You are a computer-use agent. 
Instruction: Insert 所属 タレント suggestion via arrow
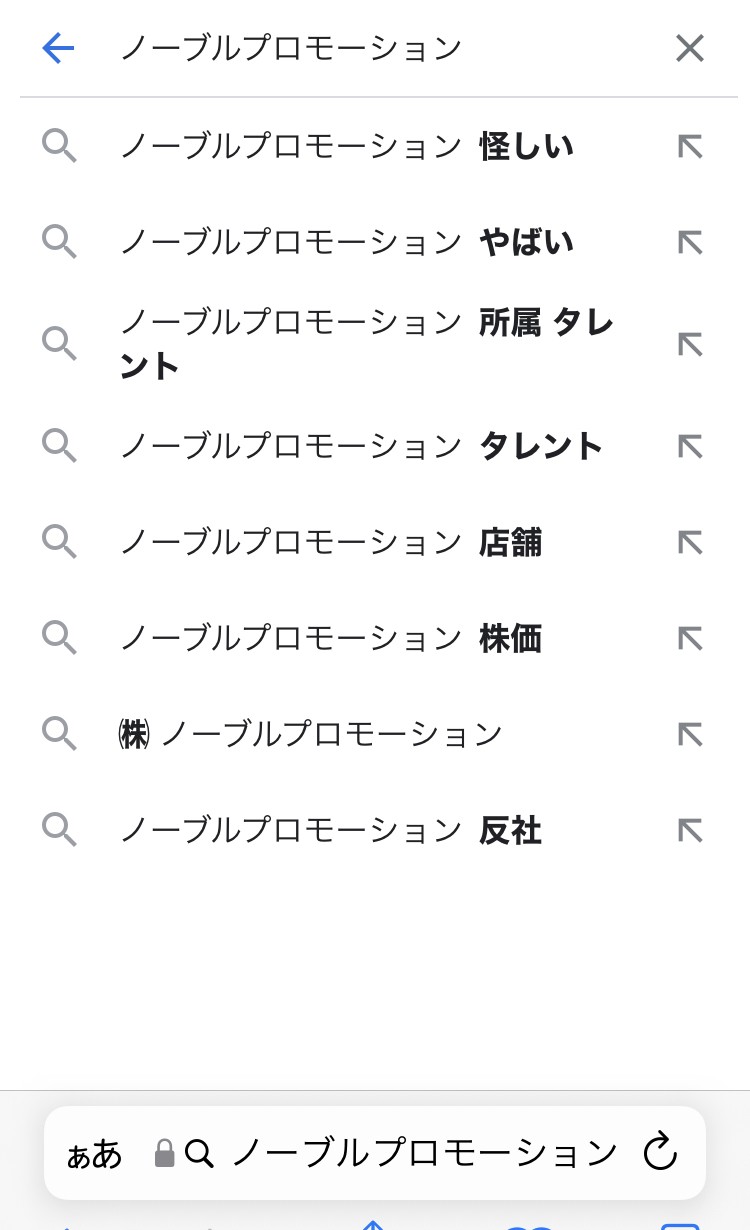point(690,344)
